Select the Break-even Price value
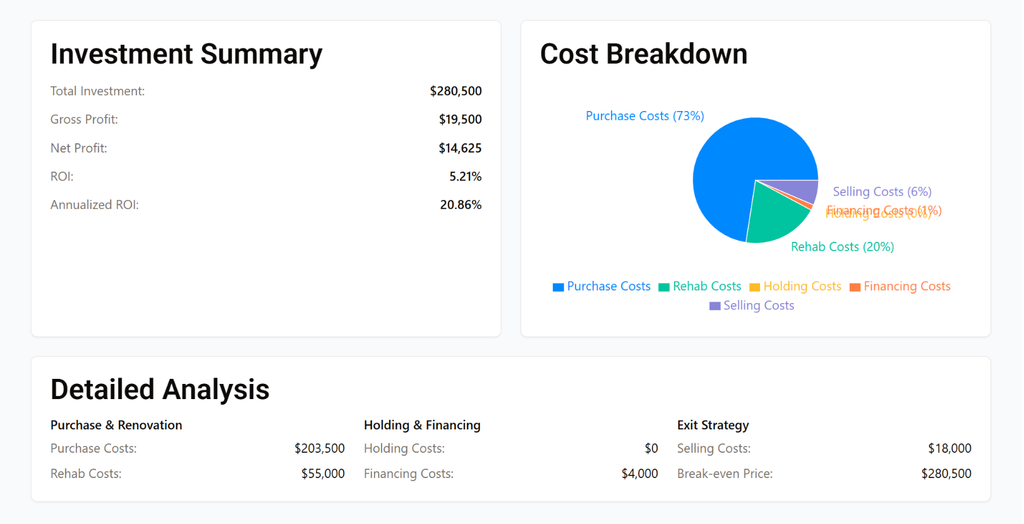This screenshot has height=524, width=1024. click(x=946, y=474)
